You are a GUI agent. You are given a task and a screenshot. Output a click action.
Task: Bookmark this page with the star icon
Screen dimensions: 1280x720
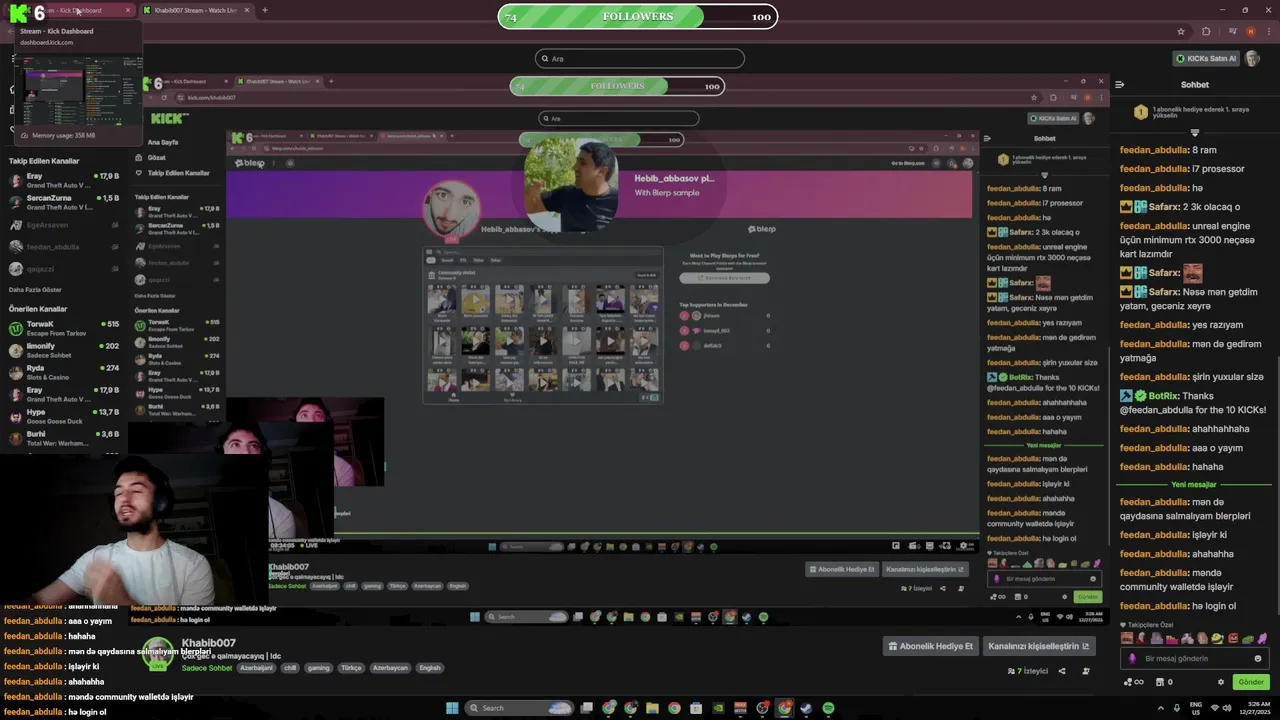coord(1181,31)
